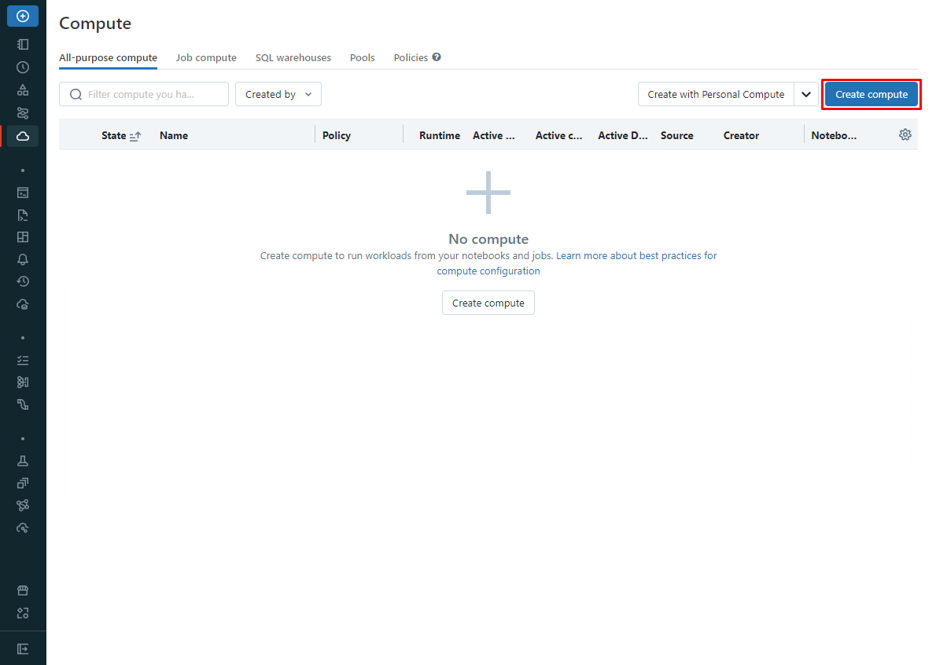The image size is (936, 665).
Task: Open Job Runs checklist icon in sidebar
Action: (x=23, y=360)
